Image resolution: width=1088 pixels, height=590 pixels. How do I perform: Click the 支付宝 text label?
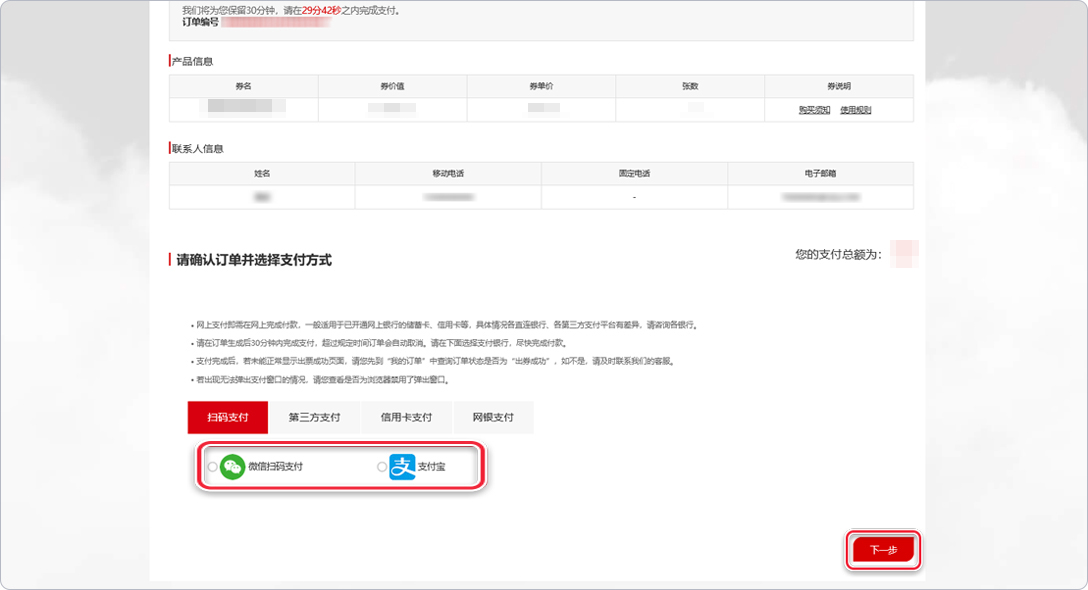pyautogui.click(x=432, y=467)
